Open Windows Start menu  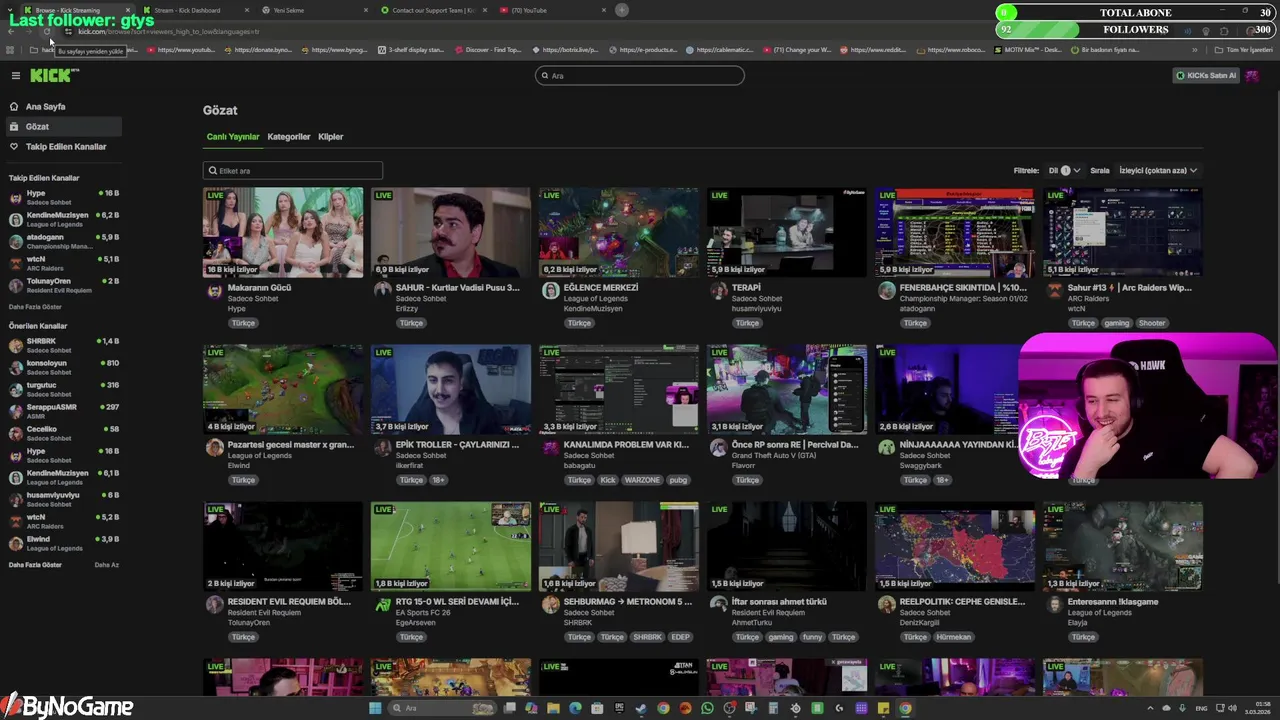(x=375, y=708)
